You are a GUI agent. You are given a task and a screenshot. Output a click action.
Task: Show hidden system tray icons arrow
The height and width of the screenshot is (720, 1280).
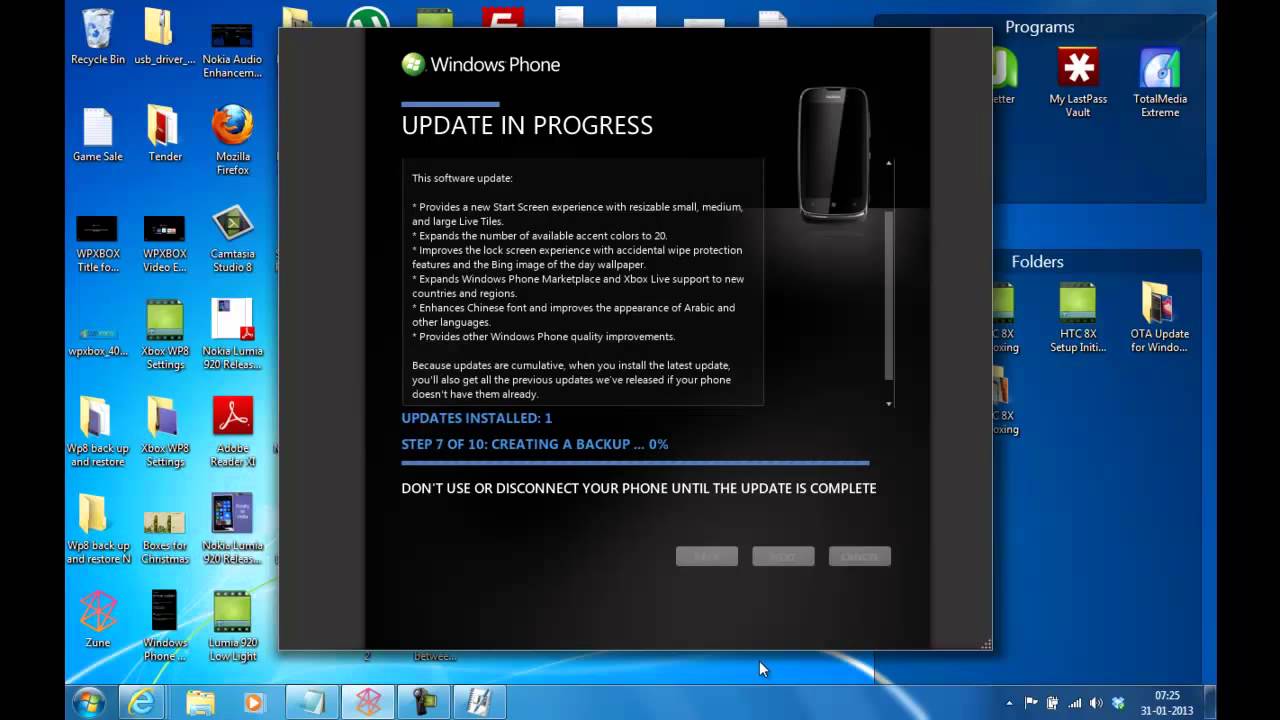pos(1009,703)
